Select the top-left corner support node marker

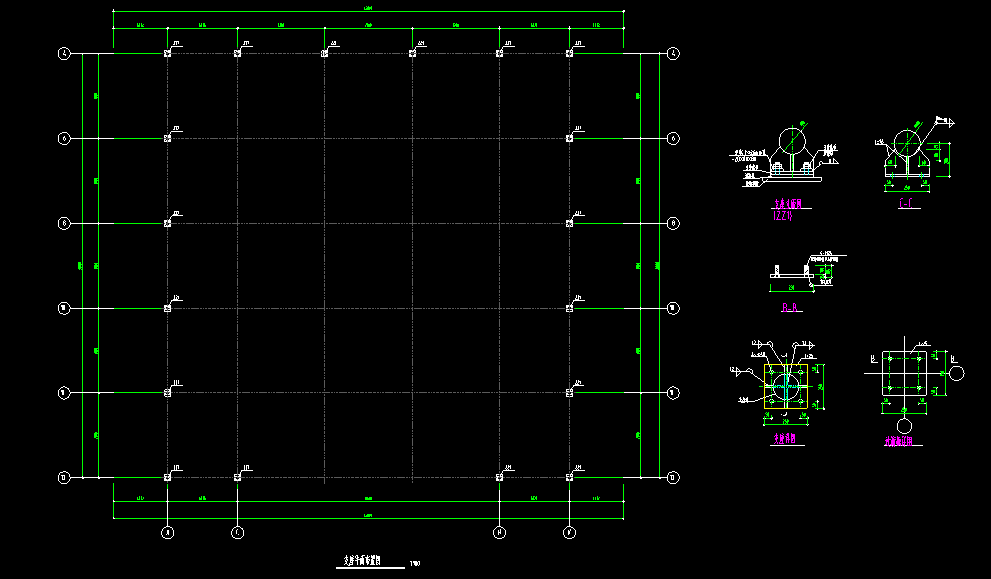click(x=167, y=54)
